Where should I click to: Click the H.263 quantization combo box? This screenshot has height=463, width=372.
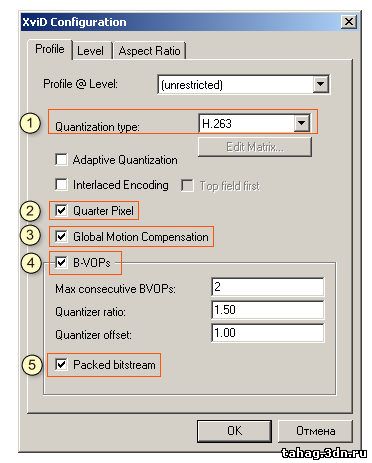pyautogui.click(x=254, y=123)
